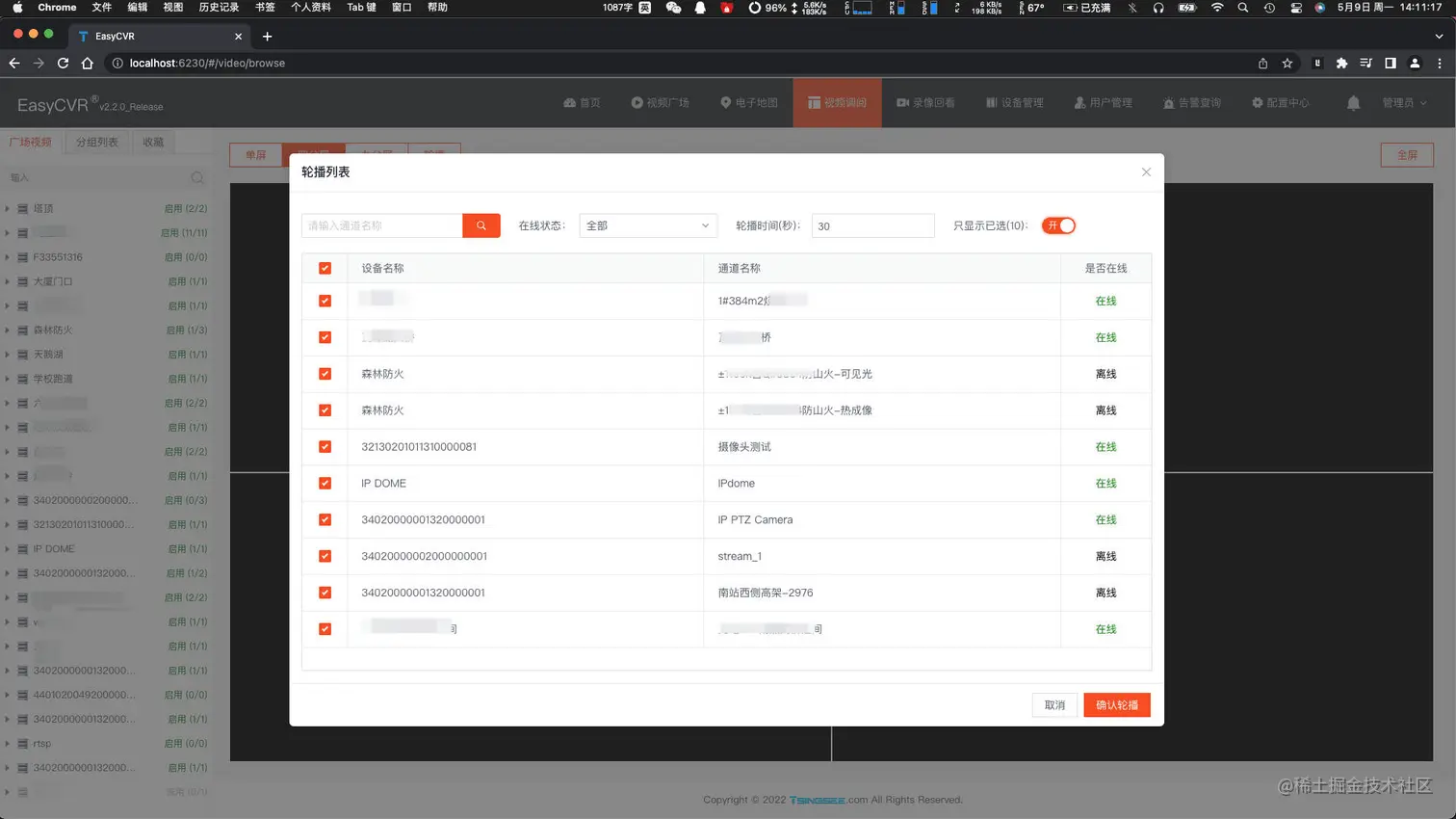This screenshot has width=1456, height=819.
Task: Click the Bluetooth icon in menu bar
Action: click(x=1132, y=8)
